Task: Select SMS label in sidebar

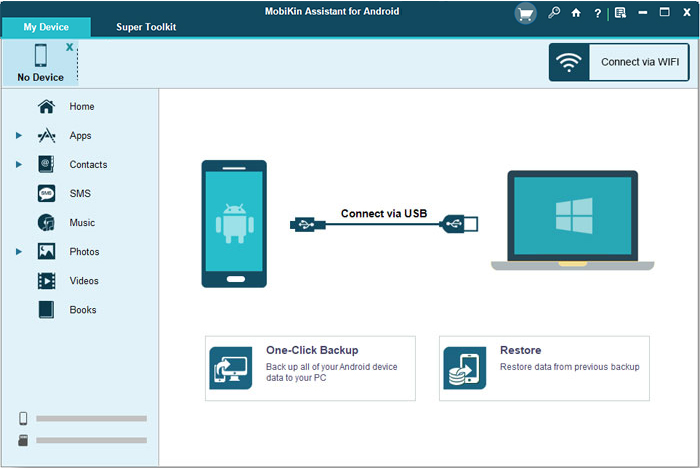Action: point(80,193)
